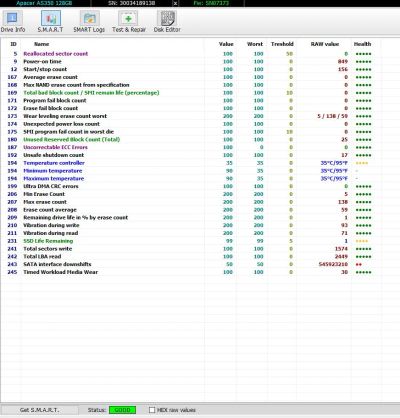Open Test & Repair tool
The width and height of the screenshot is (400, 418).
click(x=129, y=22)
